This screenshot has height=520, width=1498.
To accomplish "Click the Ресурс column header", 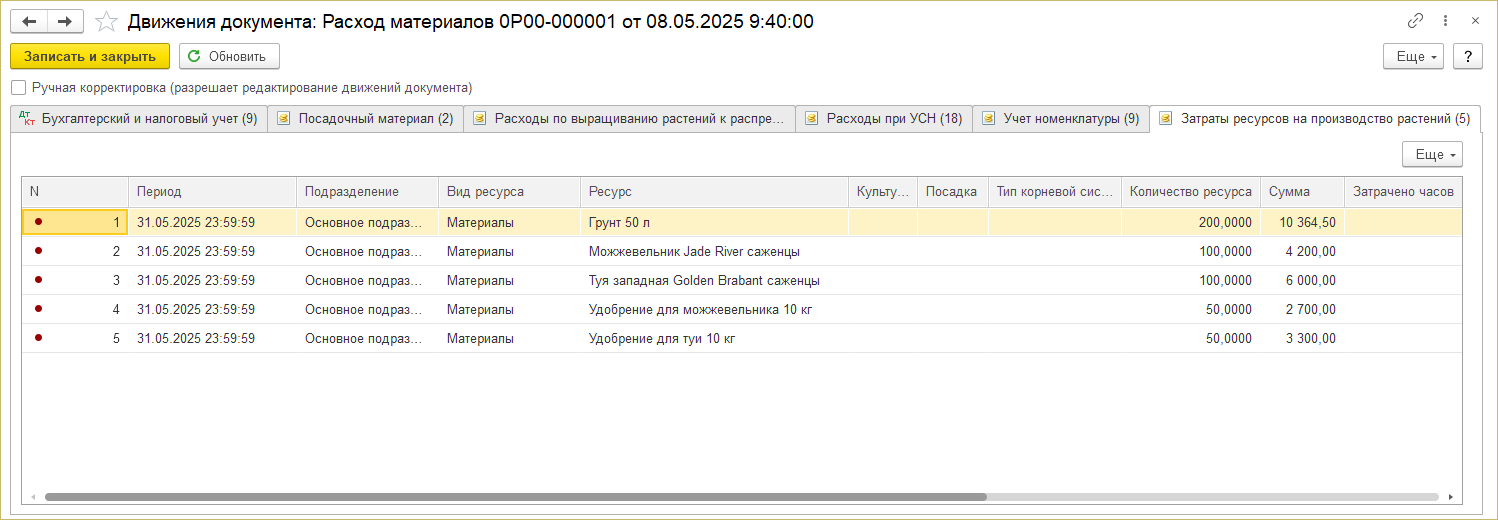I will [x=714, y=191].
